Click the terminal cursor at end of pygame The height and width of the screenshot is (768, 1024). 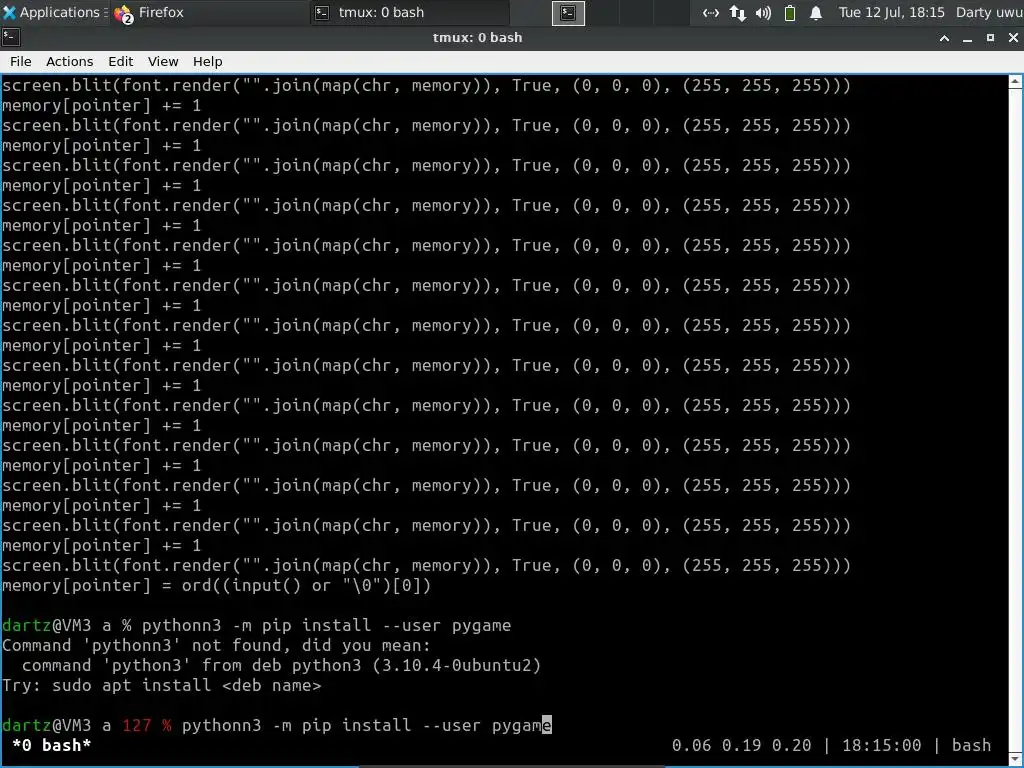(547, 725)
